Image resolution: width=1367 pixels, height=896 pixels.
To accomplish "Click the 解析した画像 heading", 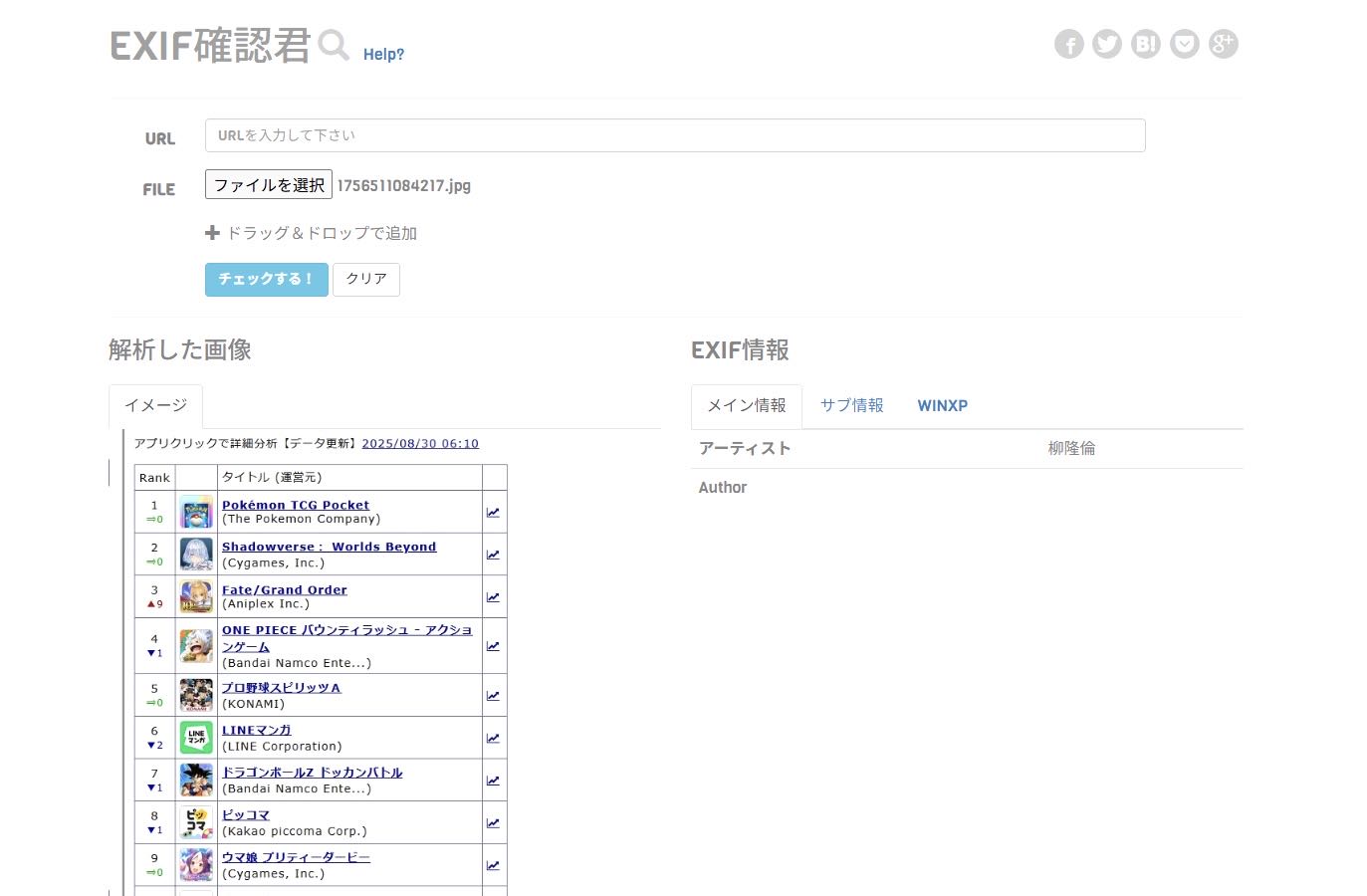I will (x=180, y=350).
